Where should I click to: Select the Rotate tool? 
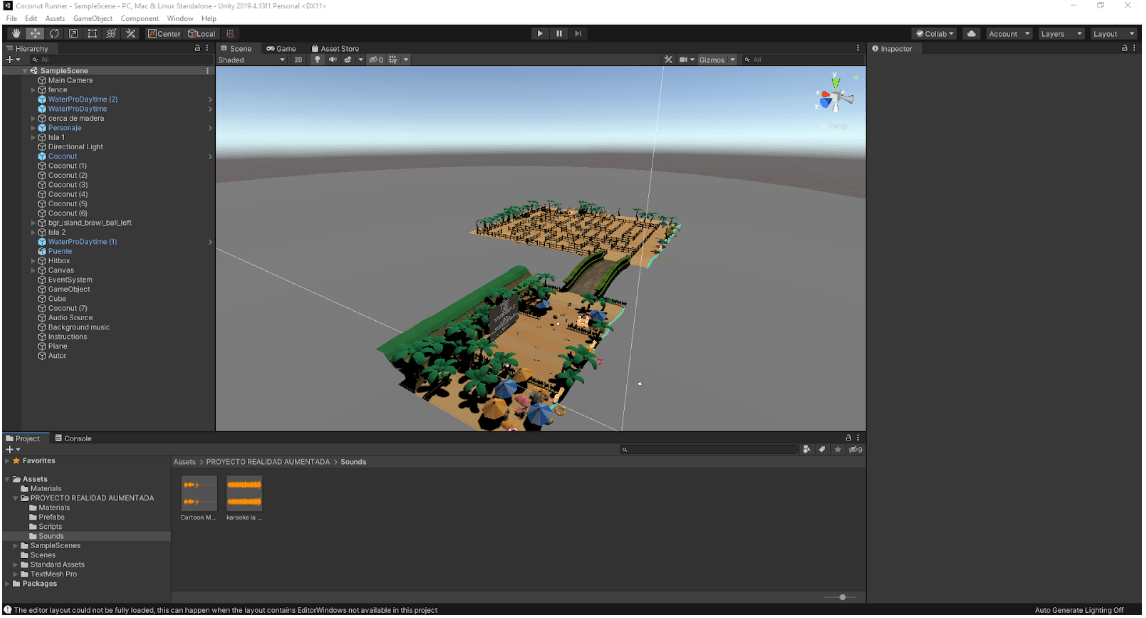(53, 33)
